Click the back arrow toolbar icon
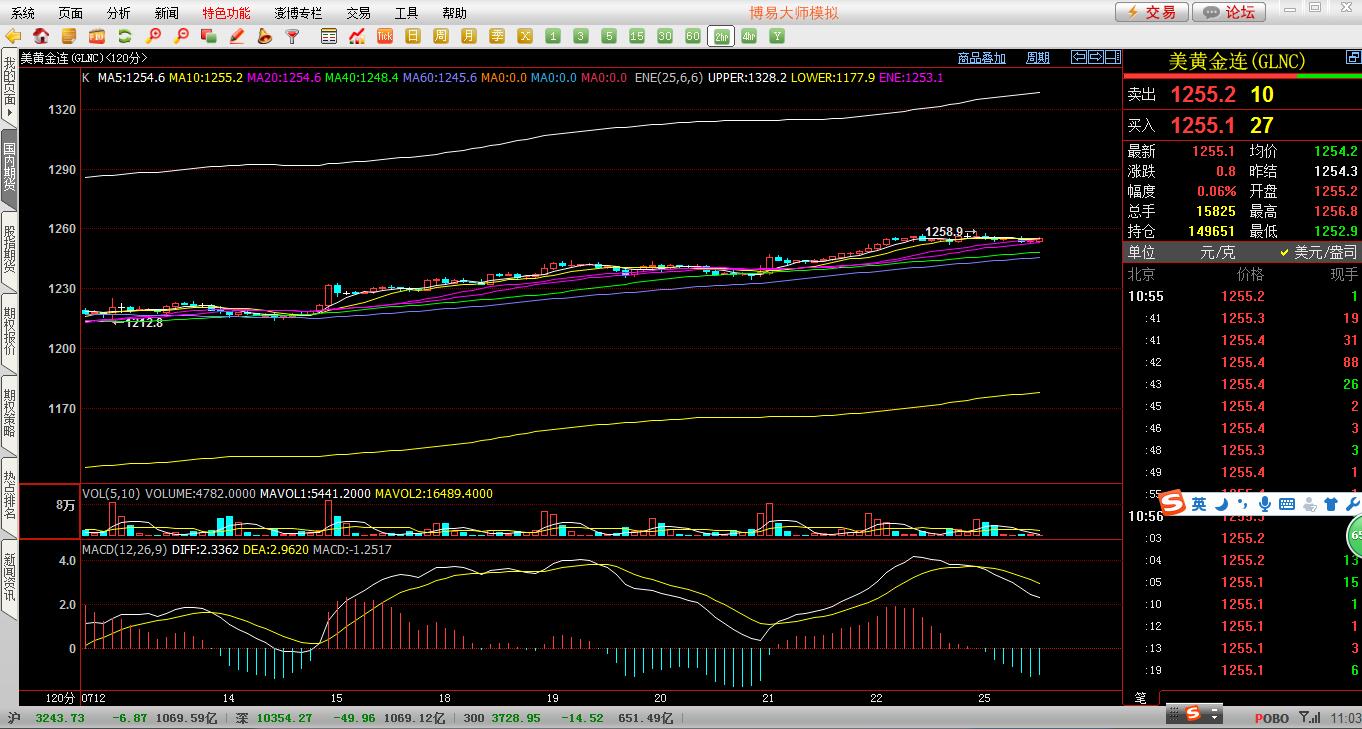The image size is (1362, 729). point(14,36)
